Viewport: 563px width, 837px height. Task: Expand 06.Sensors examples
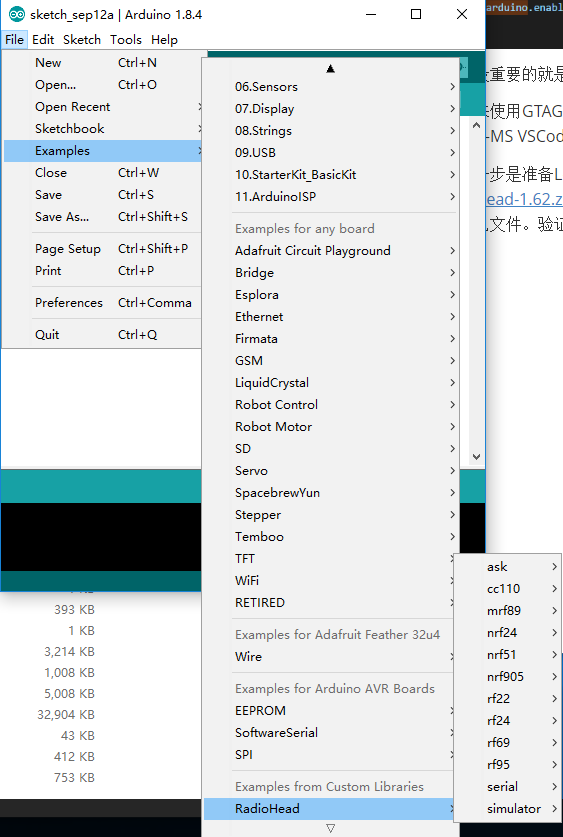tap(330, 86)
